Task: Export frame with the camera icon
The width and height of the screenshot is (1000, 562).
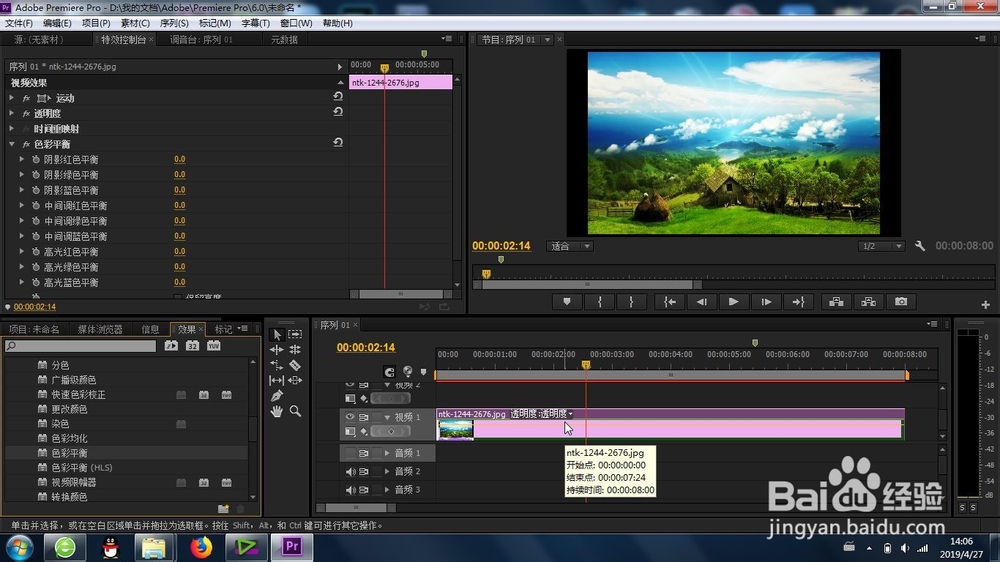Action: point(901,302)
